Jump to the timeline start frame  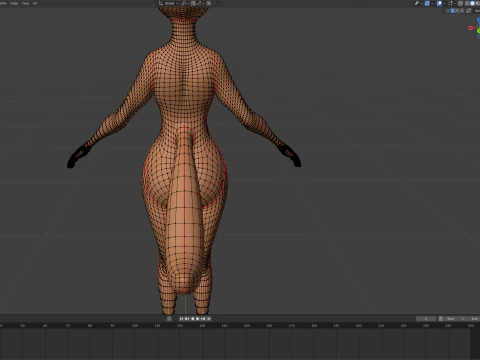(181, 319)
